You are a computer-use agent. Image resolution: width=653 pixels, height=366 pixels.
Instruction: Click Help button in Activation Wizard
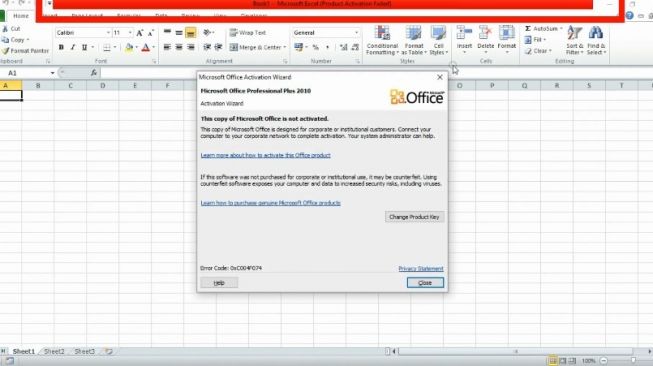click(x=219, y=283)
